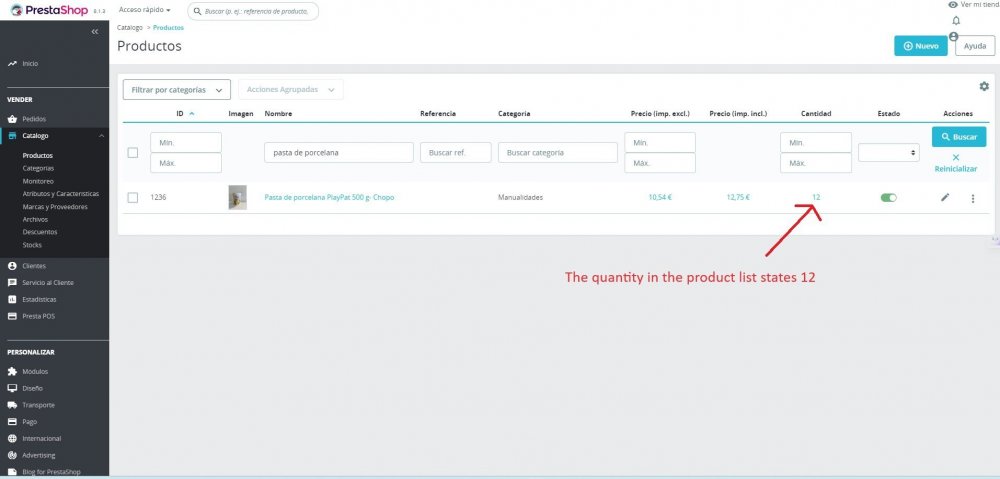The height and width of the screenshot is (479, 1000).
Task: Click price incl. tax 12,75 €
Action: click(738, 198)
